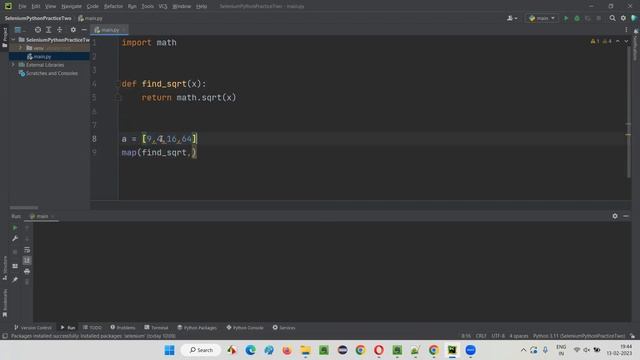Open the Problems tool window

click(123, 327)
